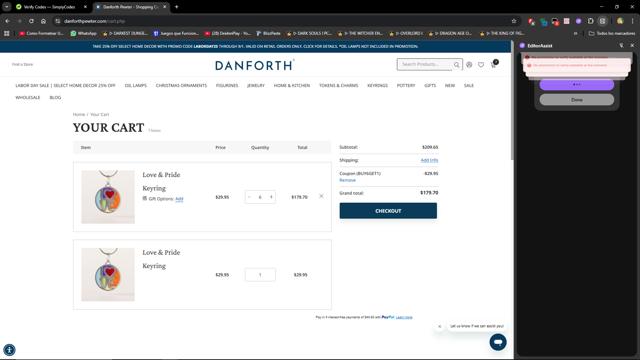Switch to the Verify Codes SimplyCodes tab
The width and height of the screenshot is (640, 360).
click(x=49, y=7)
